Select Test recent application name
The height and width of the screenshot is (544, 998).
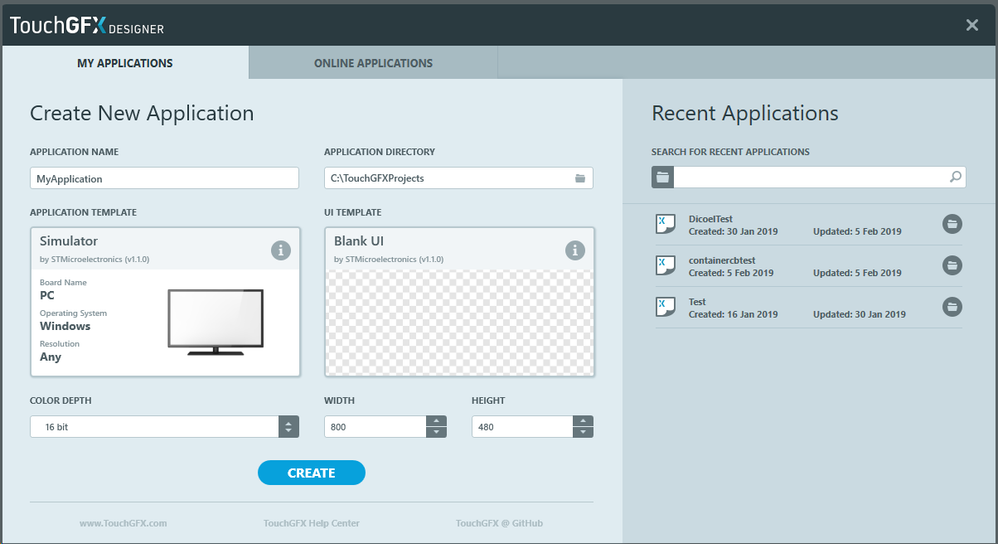coord(697,302)
